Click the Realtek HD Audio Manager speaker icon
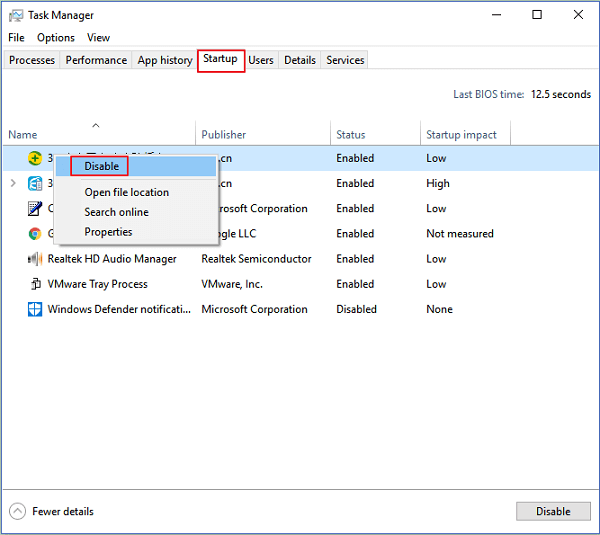 [x=35, y=259]
